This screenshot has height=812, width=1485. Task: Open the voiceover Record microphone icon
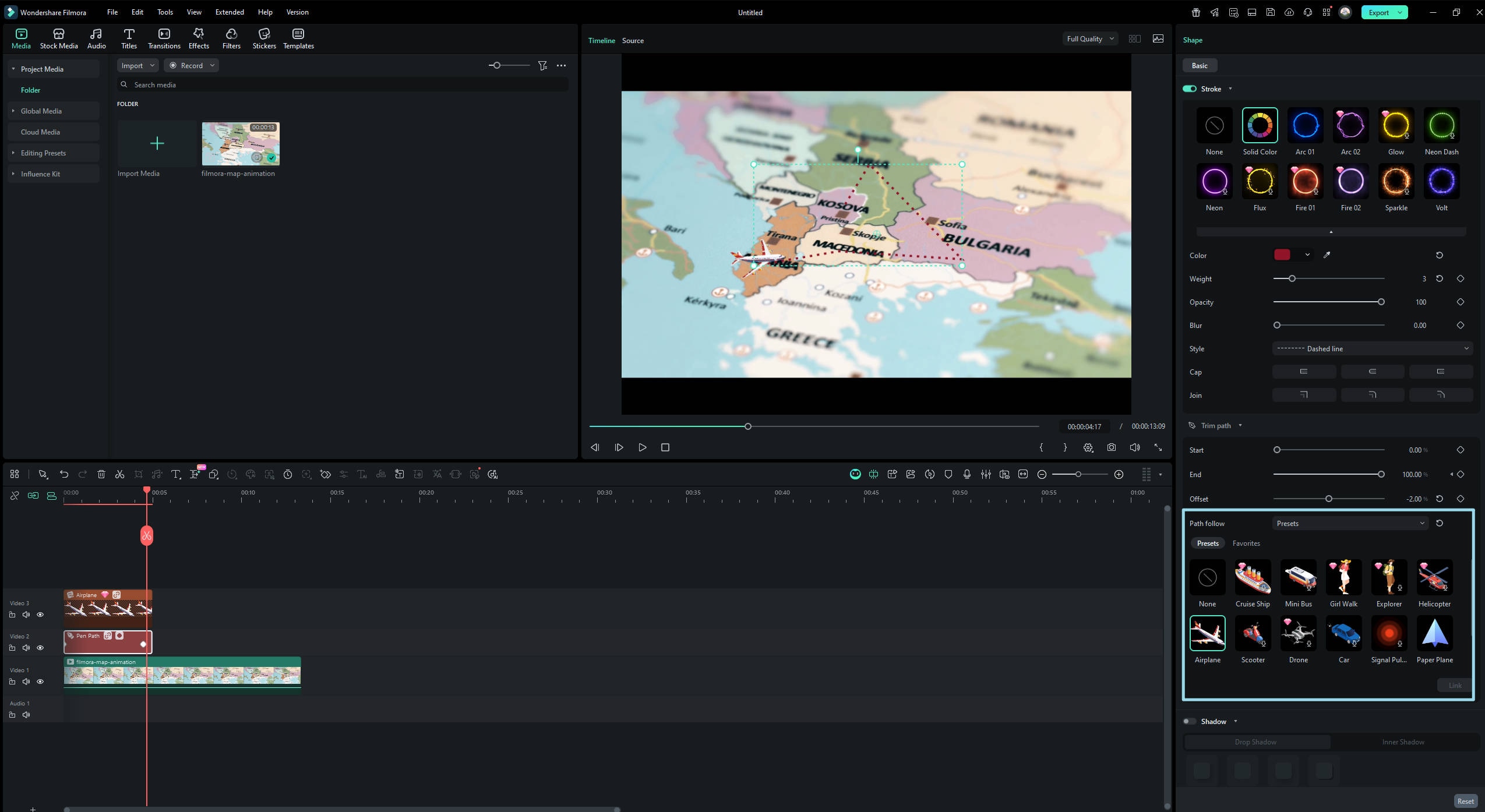tap(967, 474)
